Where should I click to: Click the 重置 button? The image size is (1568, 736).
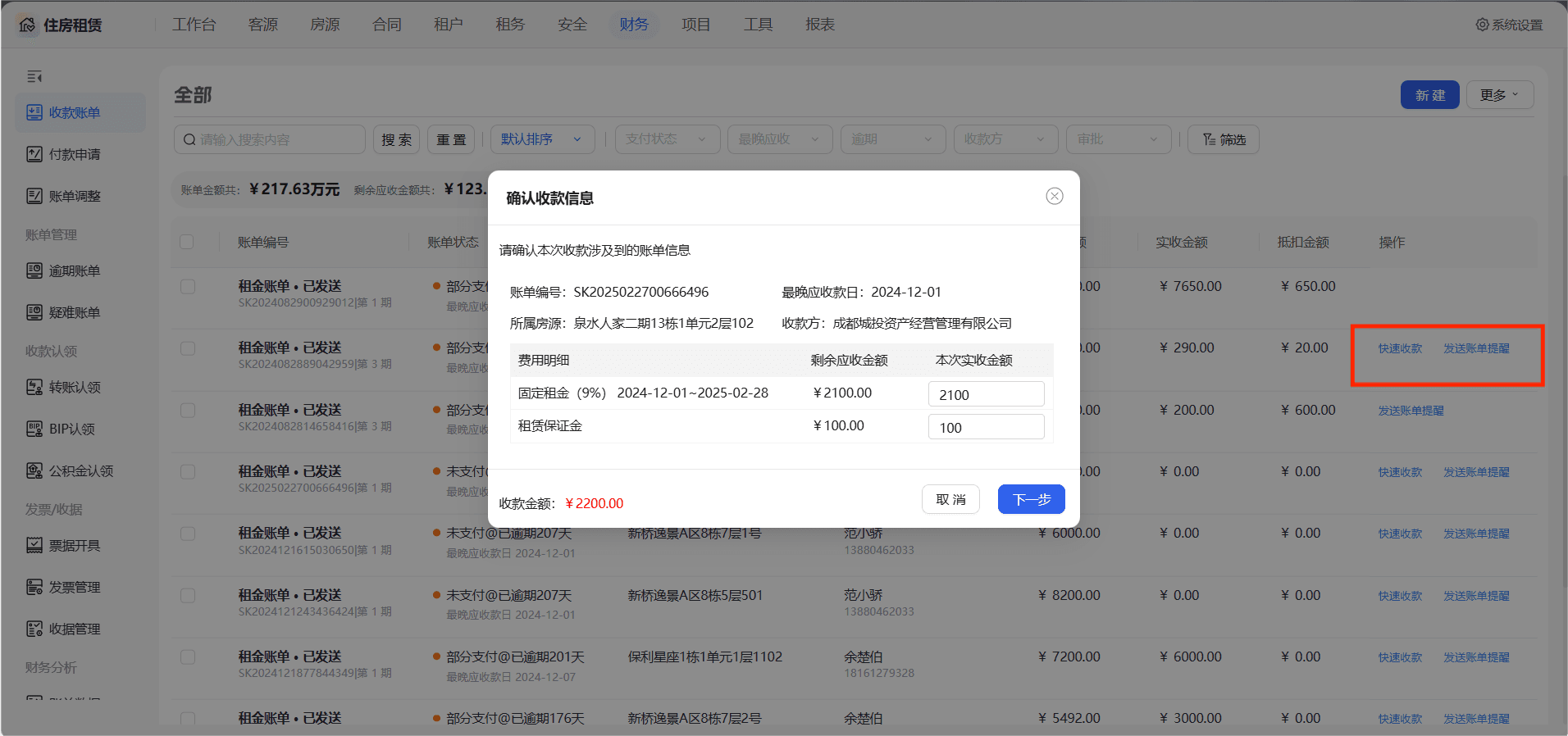coord(452,139)
